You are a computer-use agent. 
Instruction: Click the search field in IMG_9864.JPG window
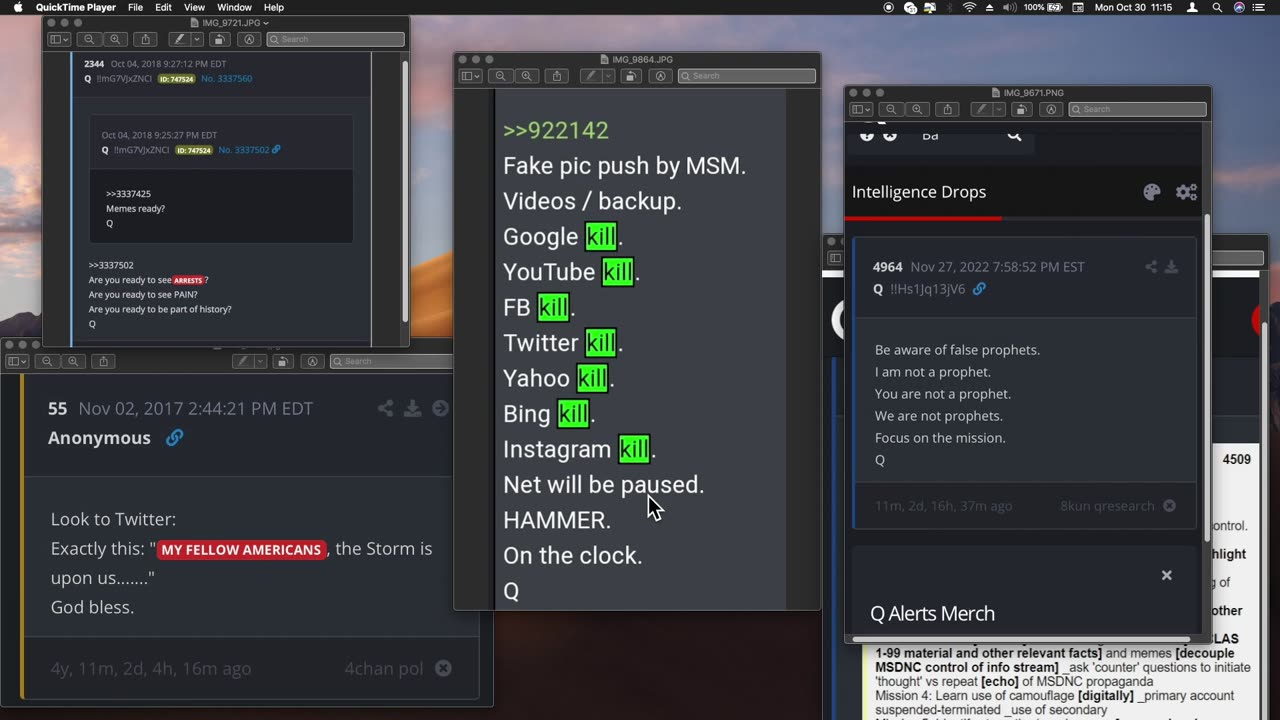tap(747, 76)
